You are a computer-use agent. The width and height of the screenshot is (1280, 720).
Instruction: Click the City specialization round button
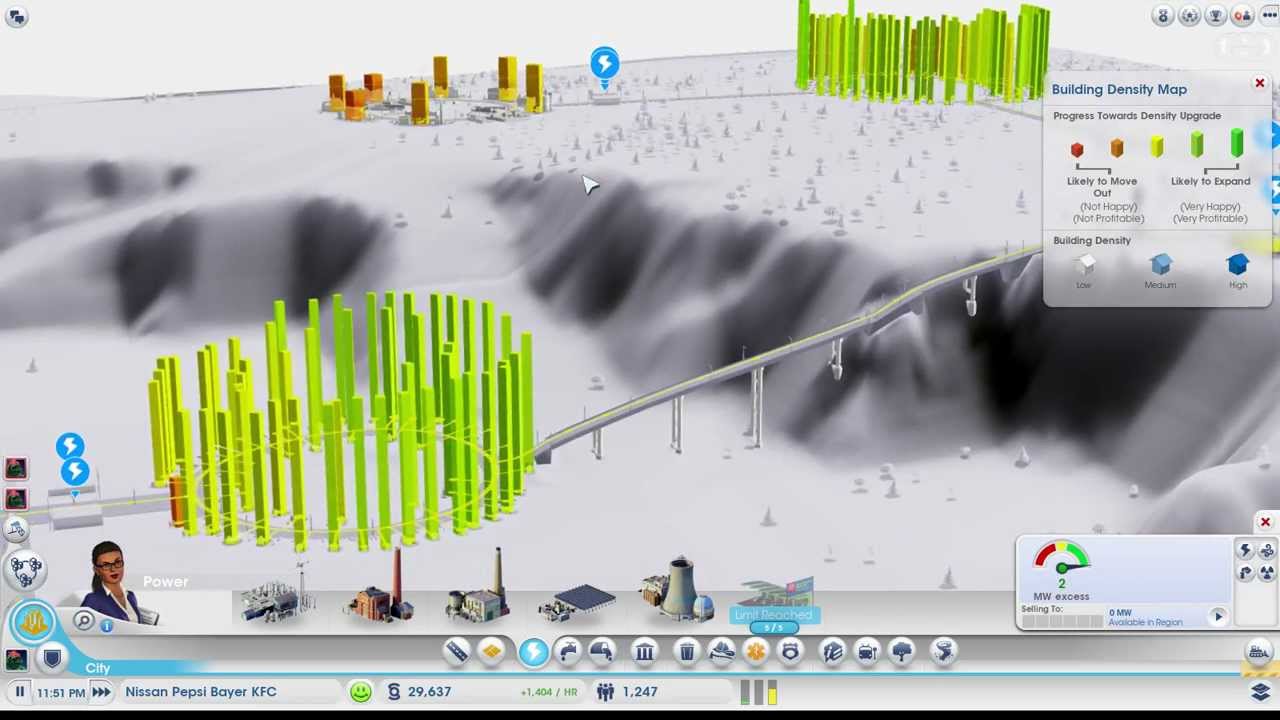(33, 622)
